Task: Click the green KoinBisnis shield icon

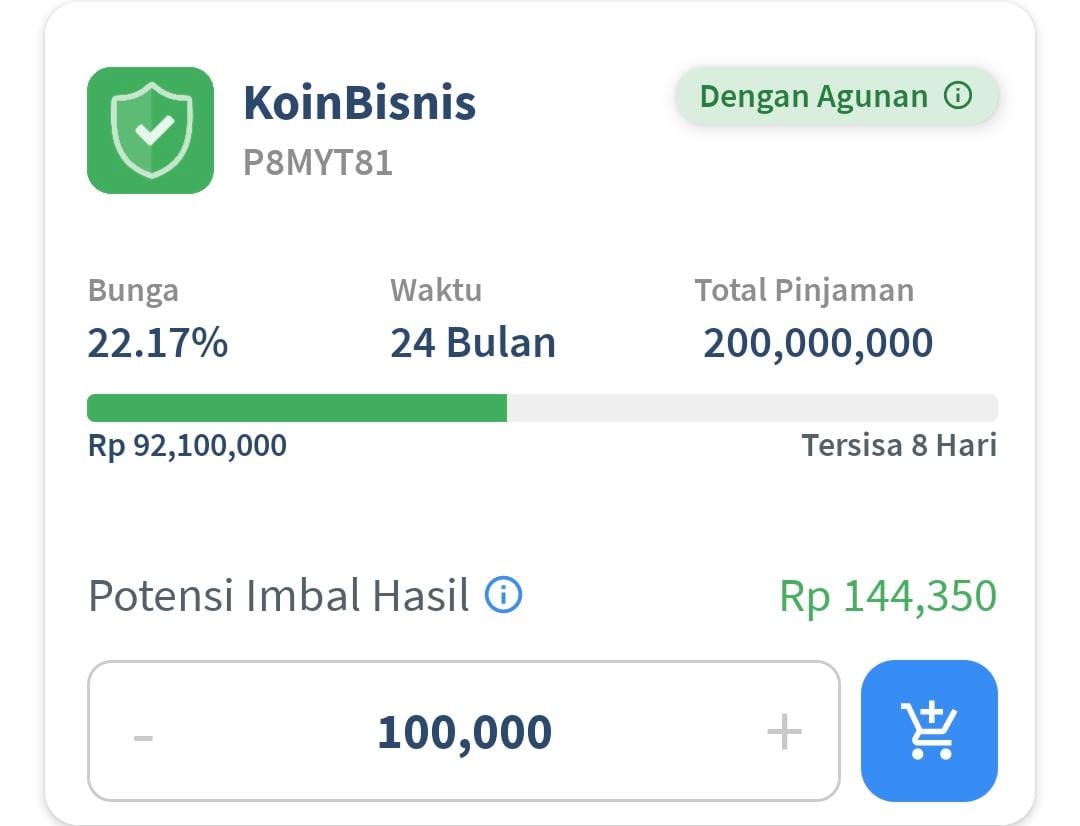Action: point(150,130)
